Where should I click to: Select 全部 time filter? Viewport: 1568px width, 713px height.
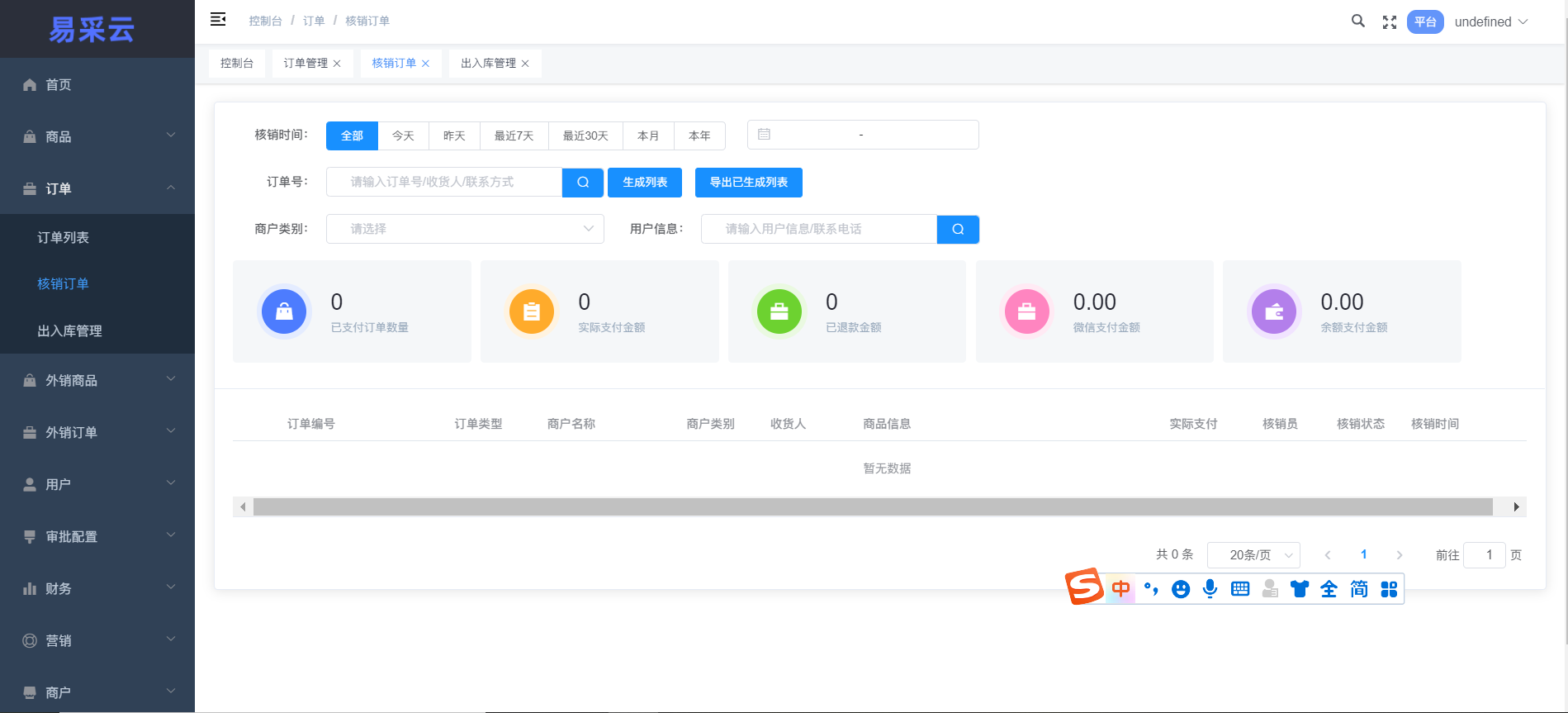point(352,135)
